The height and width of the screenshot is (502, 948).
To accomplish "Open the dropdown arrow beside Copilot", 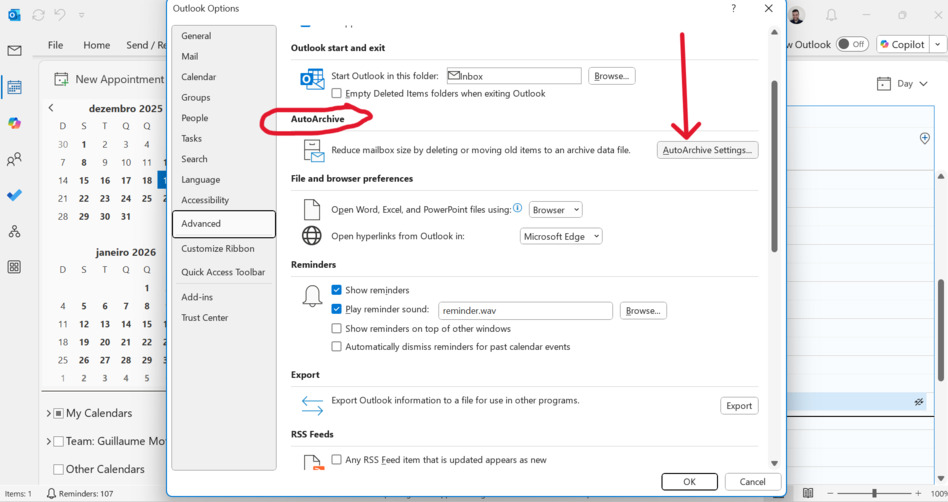I will pyautogui.click(x=938, y=44).
